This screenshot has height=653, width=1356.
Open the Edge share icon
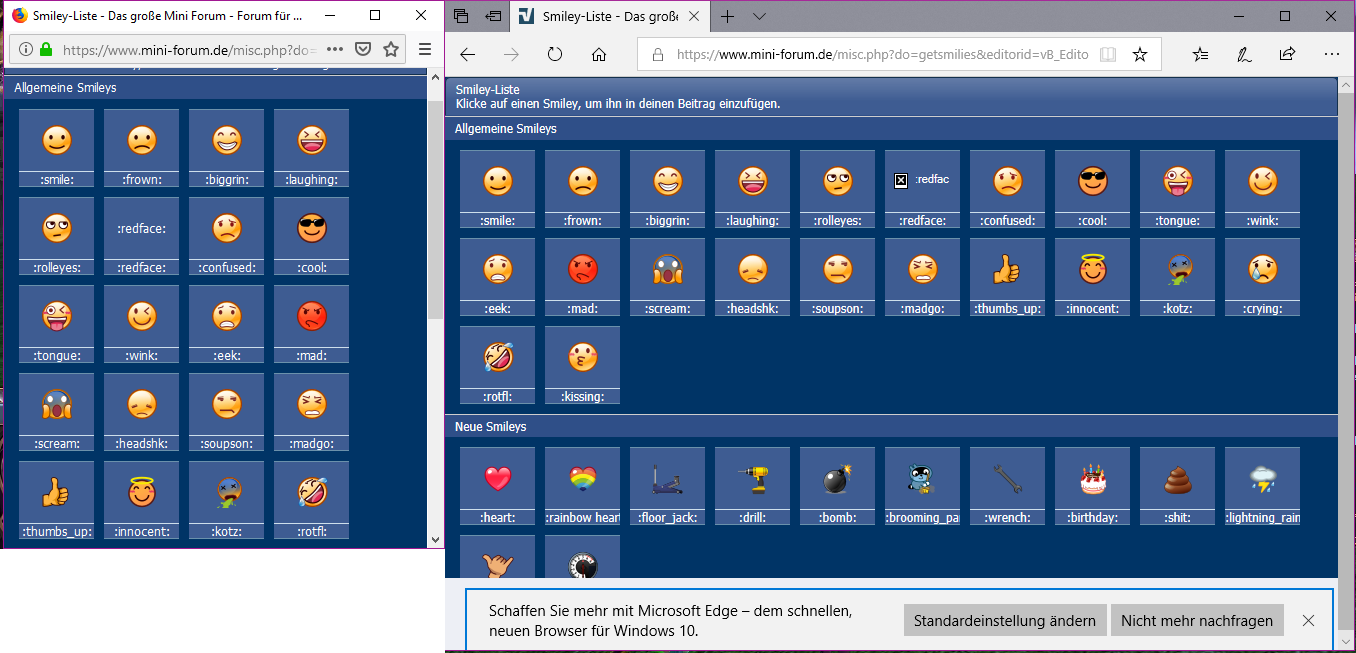click(x=1288, y=54)
